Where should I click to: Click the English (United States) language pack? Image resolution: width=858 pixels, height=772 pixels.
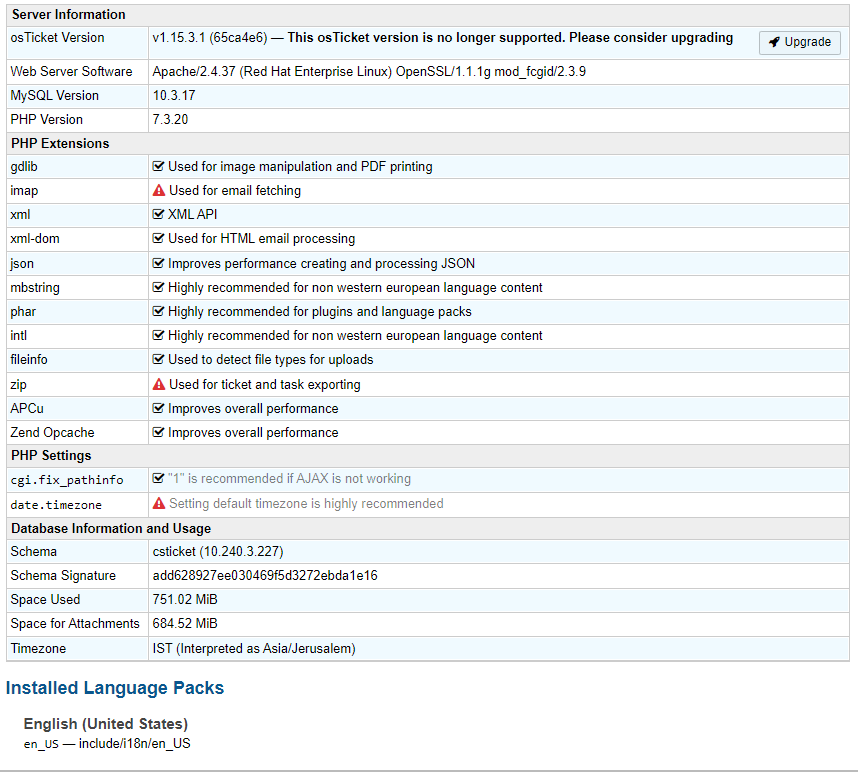coord(106,723)
